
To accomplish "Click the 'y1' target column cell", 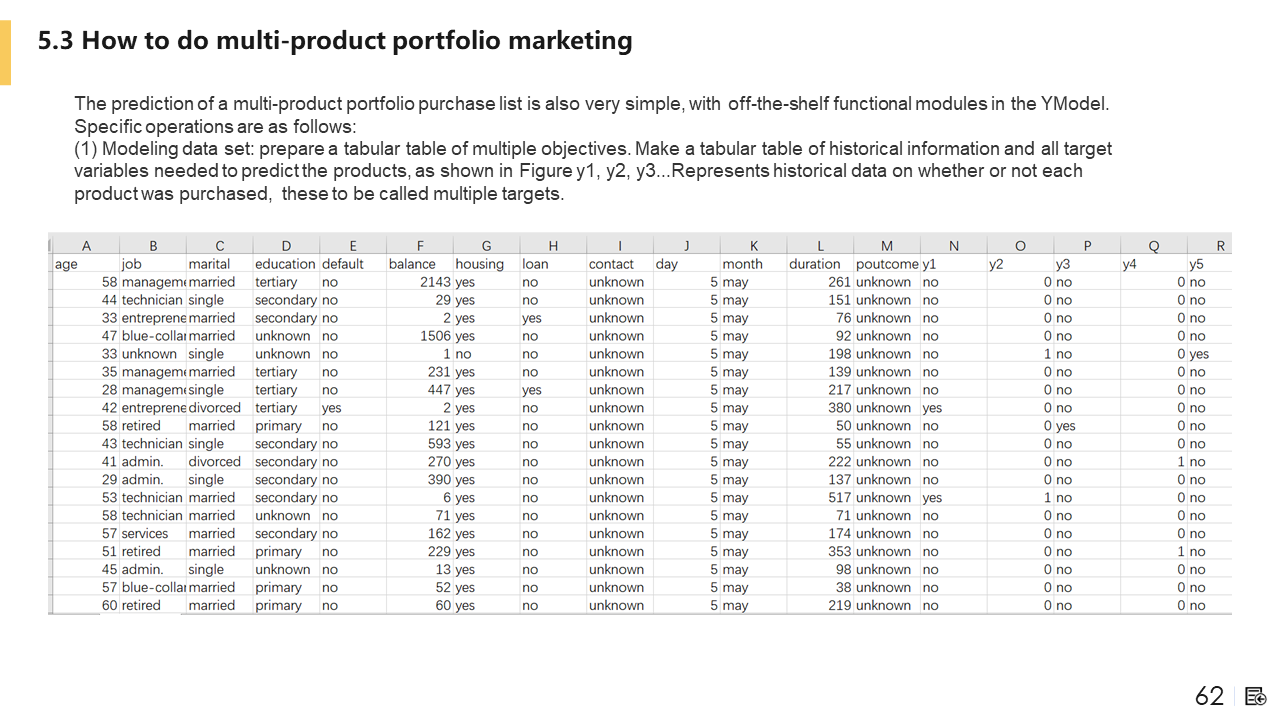I will tap(930, 264).
